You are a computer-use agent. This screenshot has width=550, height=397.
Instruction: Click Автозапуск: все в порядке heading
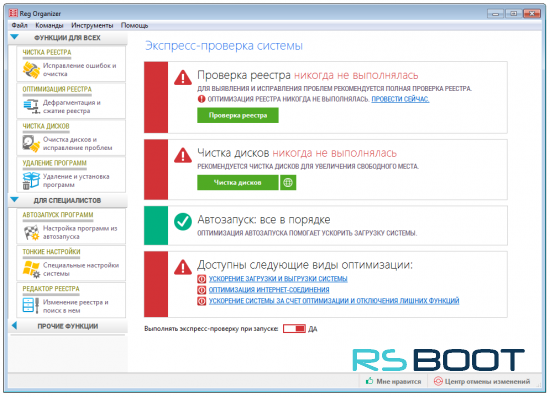(264, 220)
